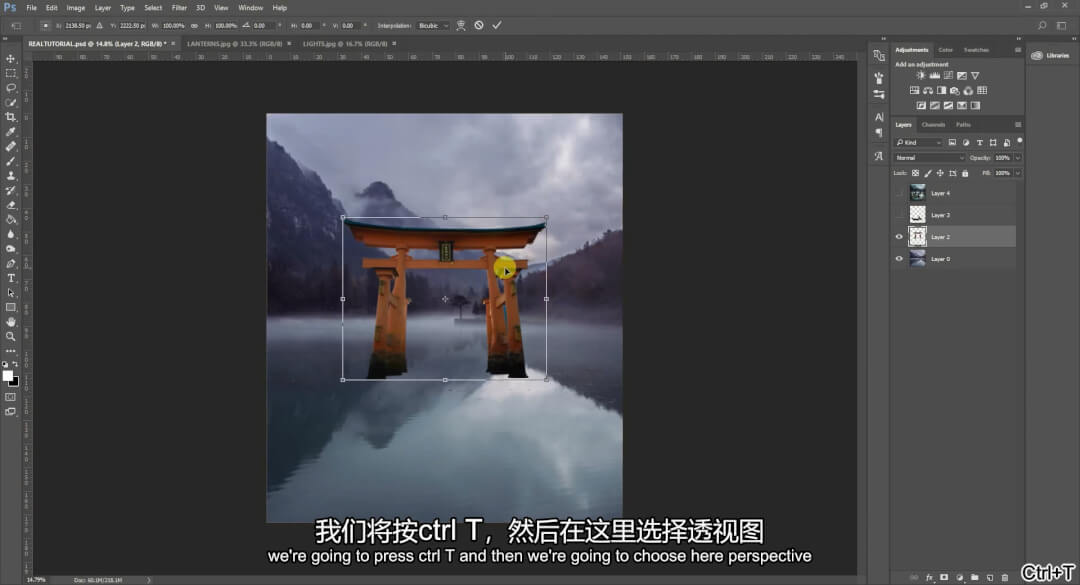
Task: Select the Paint Bucket tool
Action: click(x=10, y=220)
